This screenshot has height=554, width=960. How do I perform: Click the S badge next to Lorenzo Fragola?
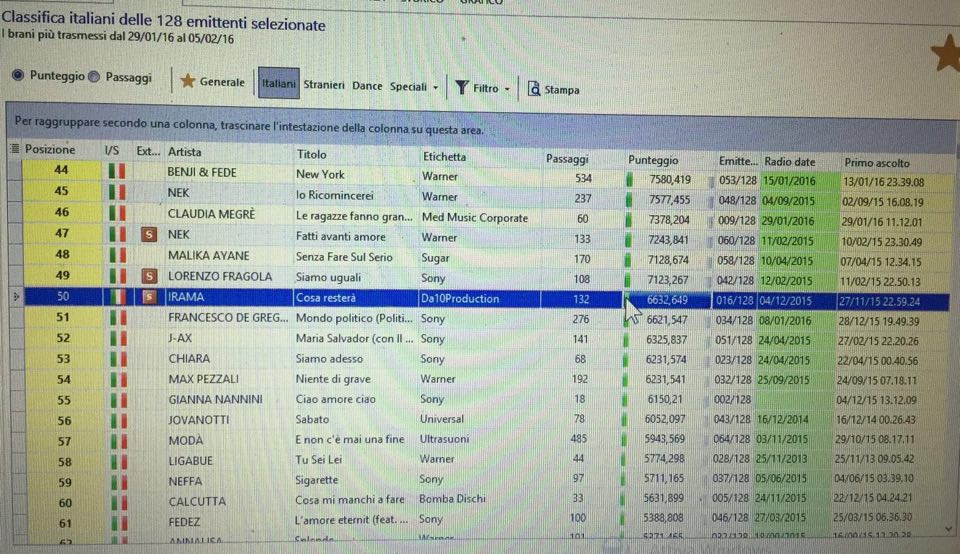pyautogui.click(x=148, y=276)
